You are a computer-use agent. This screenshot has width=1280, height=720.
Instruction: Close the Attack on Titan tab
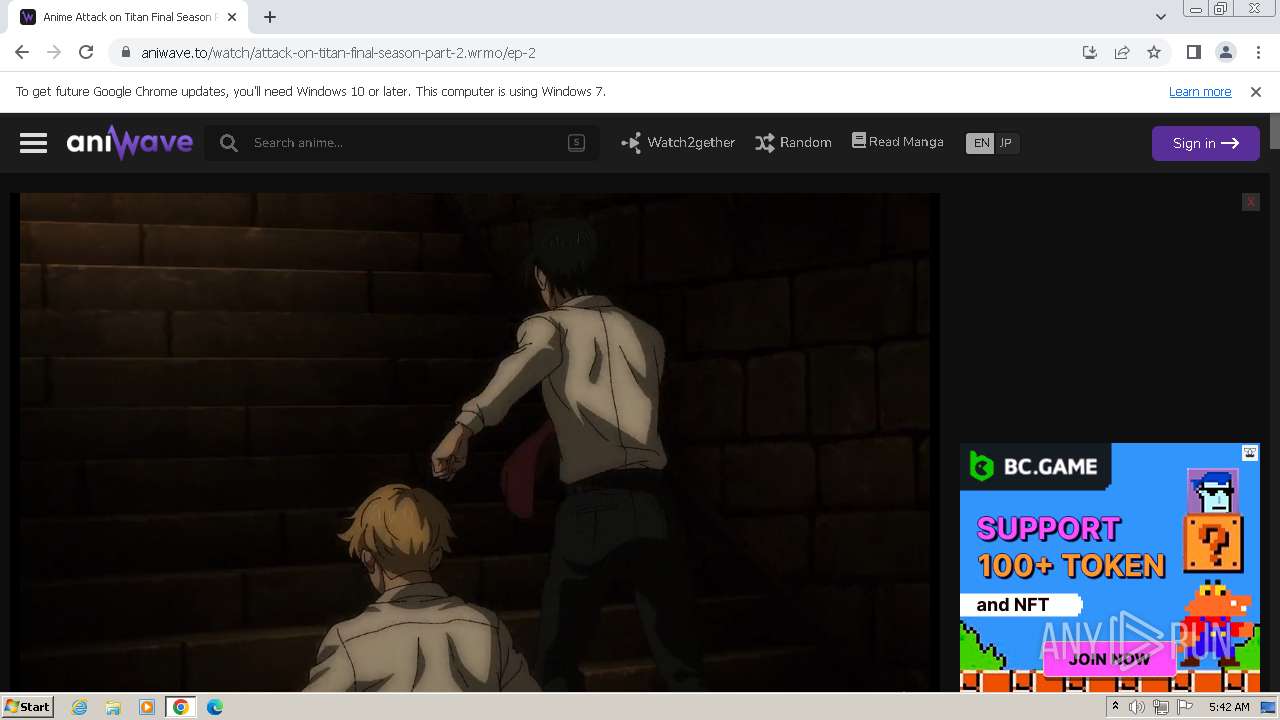(x=232, y=17)
